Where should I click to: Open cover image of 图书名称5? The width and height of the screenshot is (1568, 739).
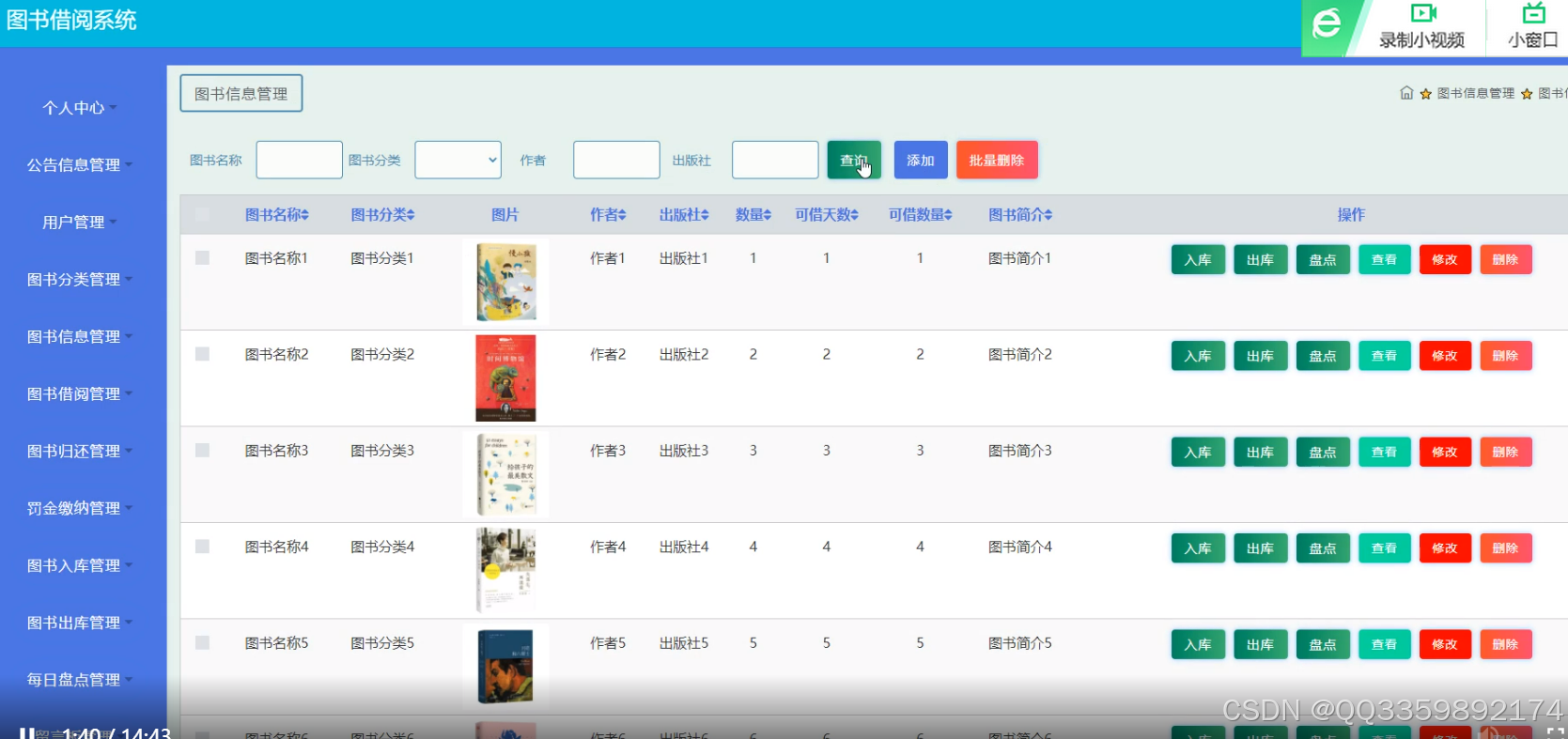(505, 667)
